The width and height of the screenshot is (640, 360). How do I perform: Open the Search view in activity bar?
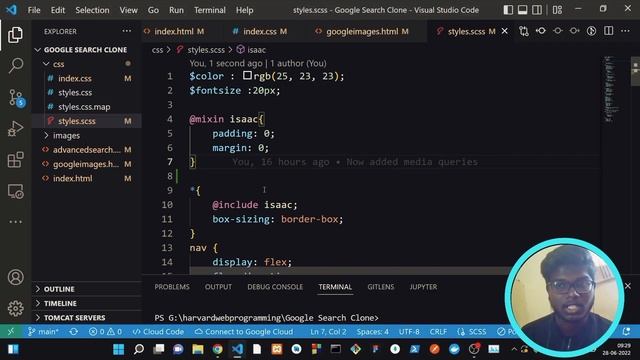click(15, 66)
